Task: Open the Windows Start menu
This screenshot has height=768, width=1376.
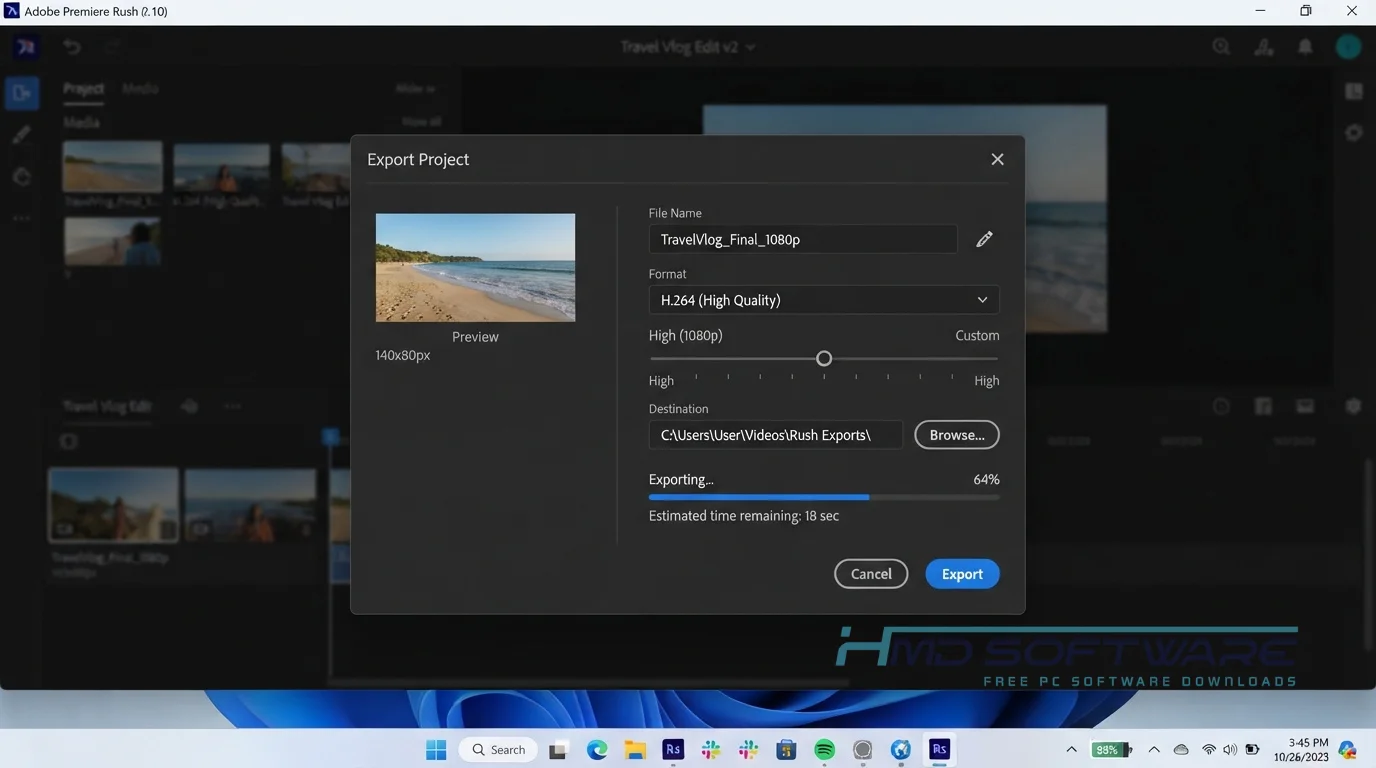Action: [436, 750]
